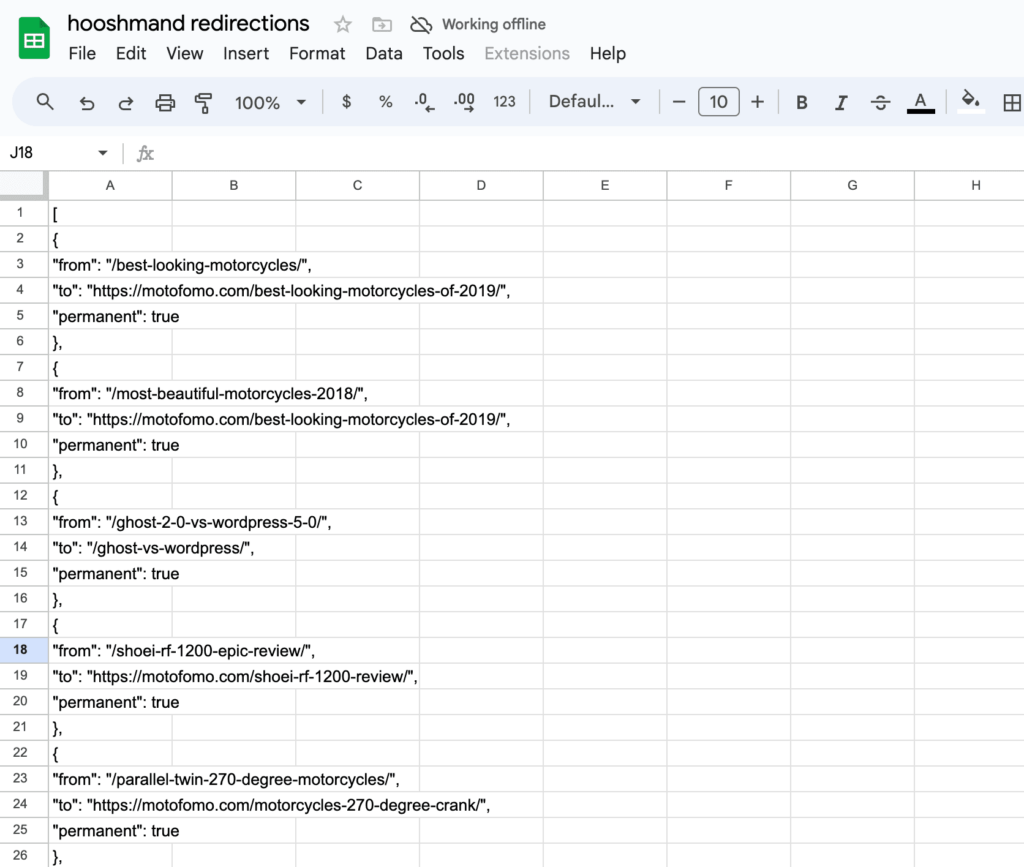Select cell with "/best-looking-motorcycles/" from entry
Viewport: 1024px width, 867px height.
pos(110,264)
